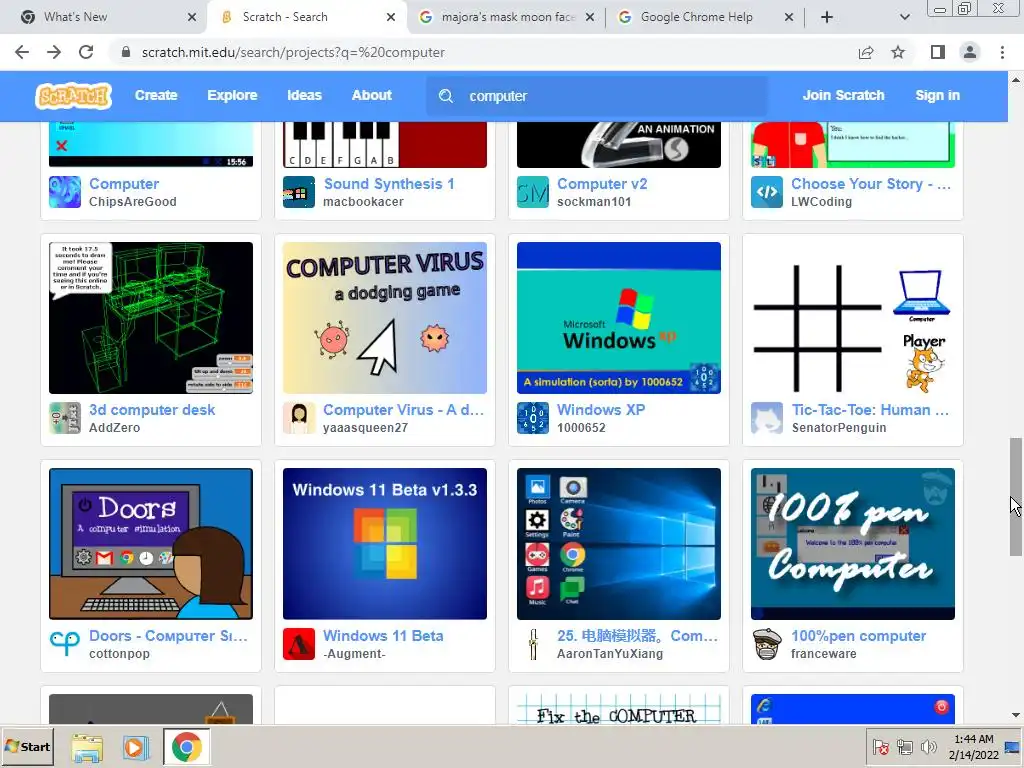The height and width of the screenshot is (768, 1024).
Task: Click the AaronTanYuXiang avatar icon
Action: [533, 644]
